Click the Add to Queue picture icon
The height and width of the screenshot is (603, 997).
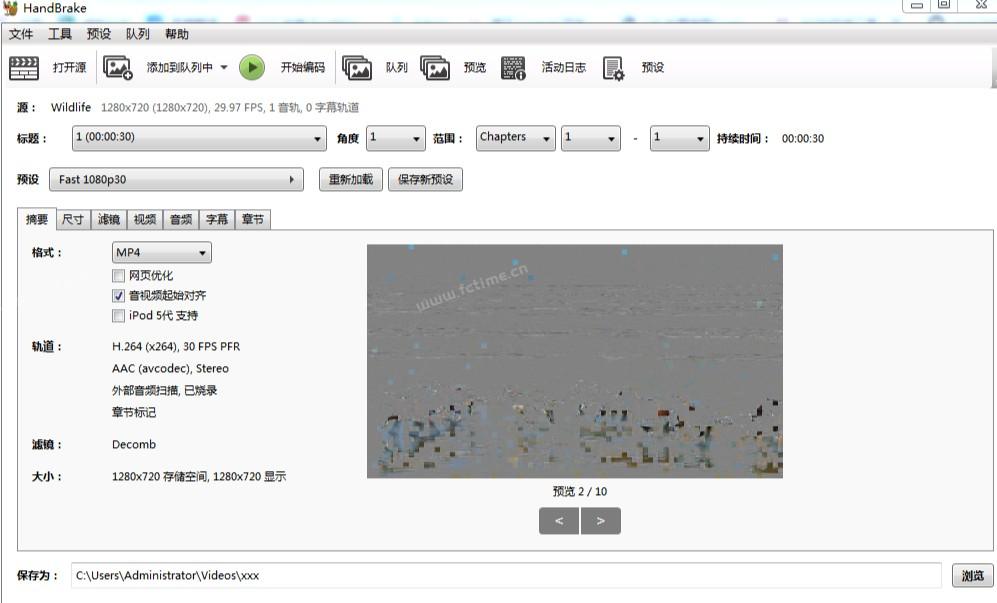tap(118, 67)
